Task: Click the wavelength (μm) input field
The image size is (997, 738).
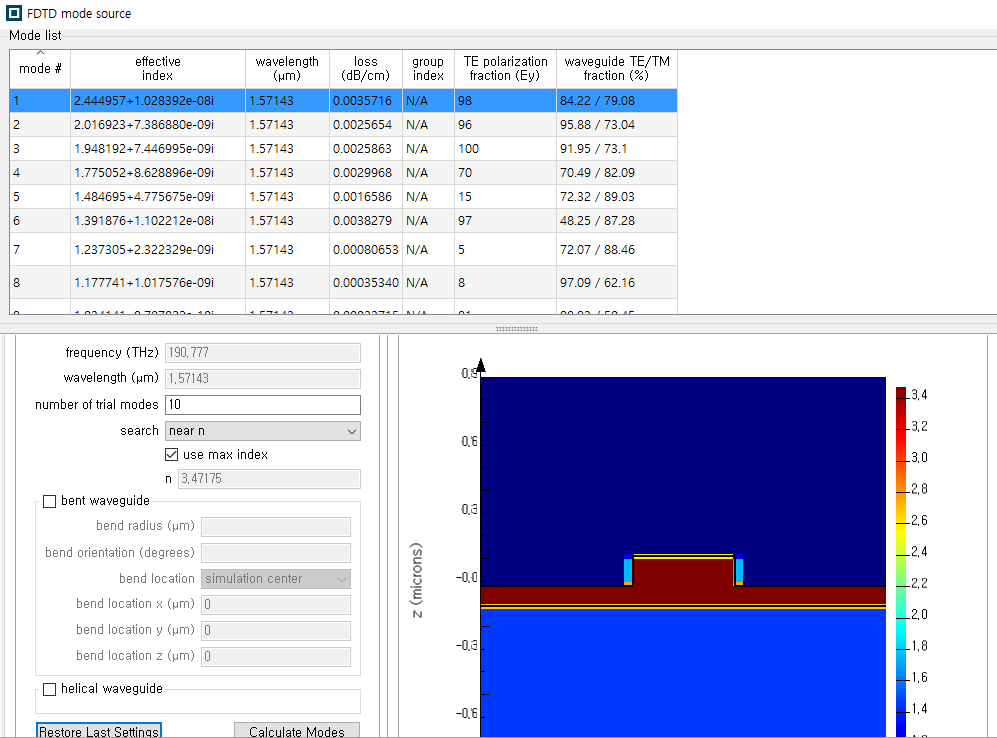Action: pos(263,378)
